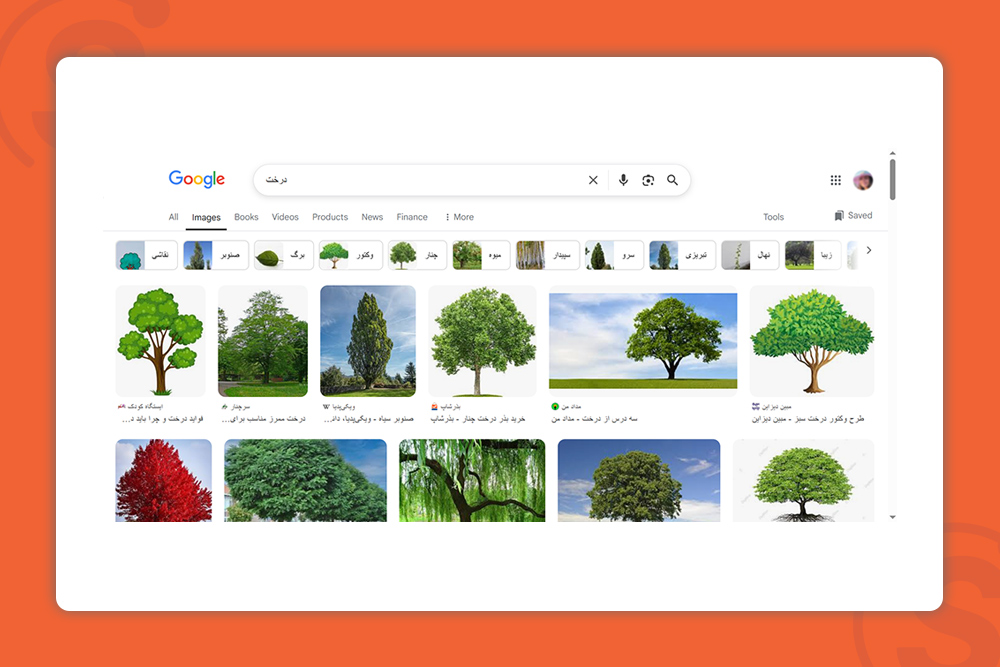Open the wide field tree image from مداد من
The image size is (1000, 667).
643,341
